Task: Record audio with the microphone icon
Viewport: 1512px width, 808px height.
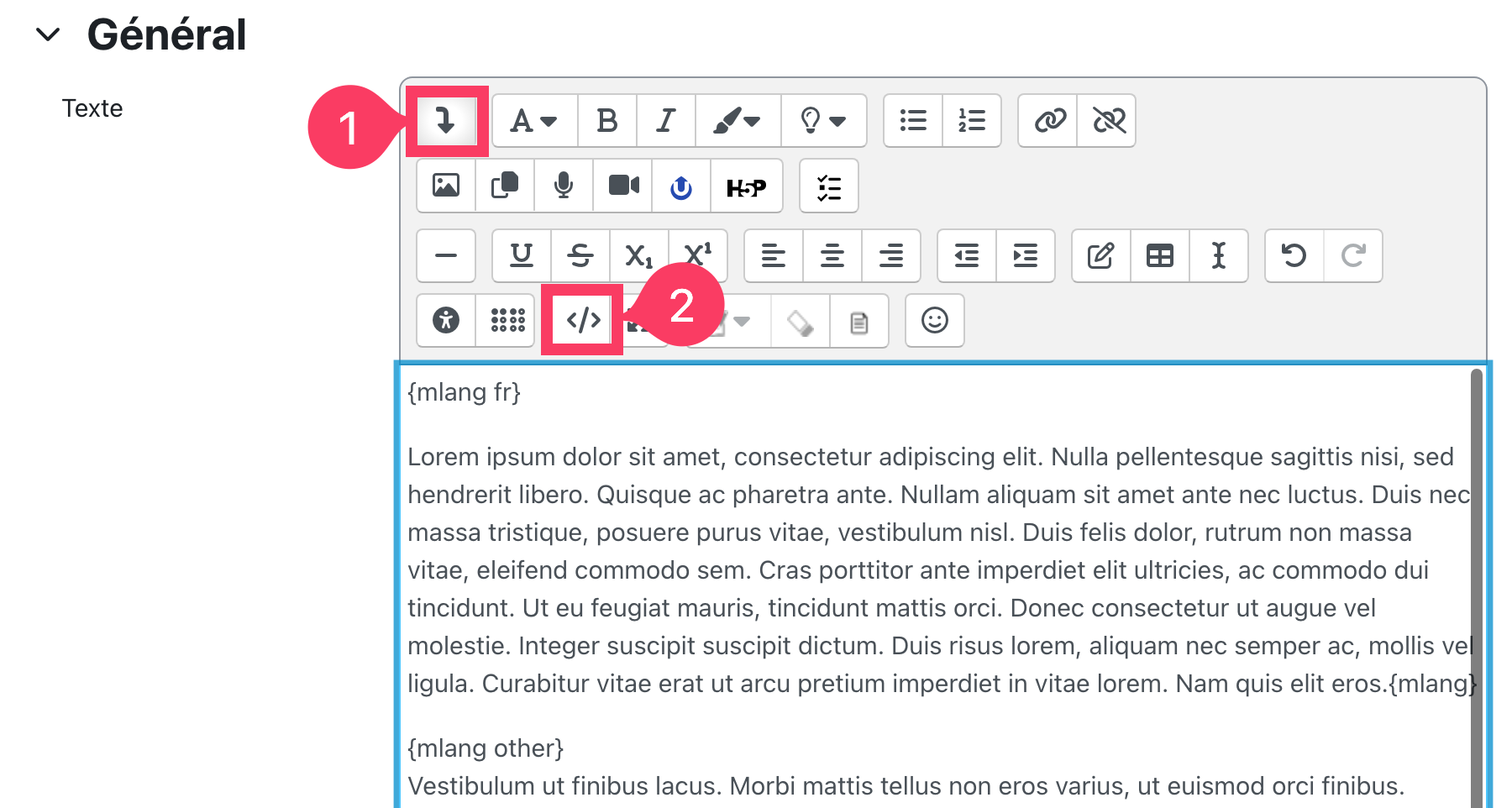Action: 564,186
